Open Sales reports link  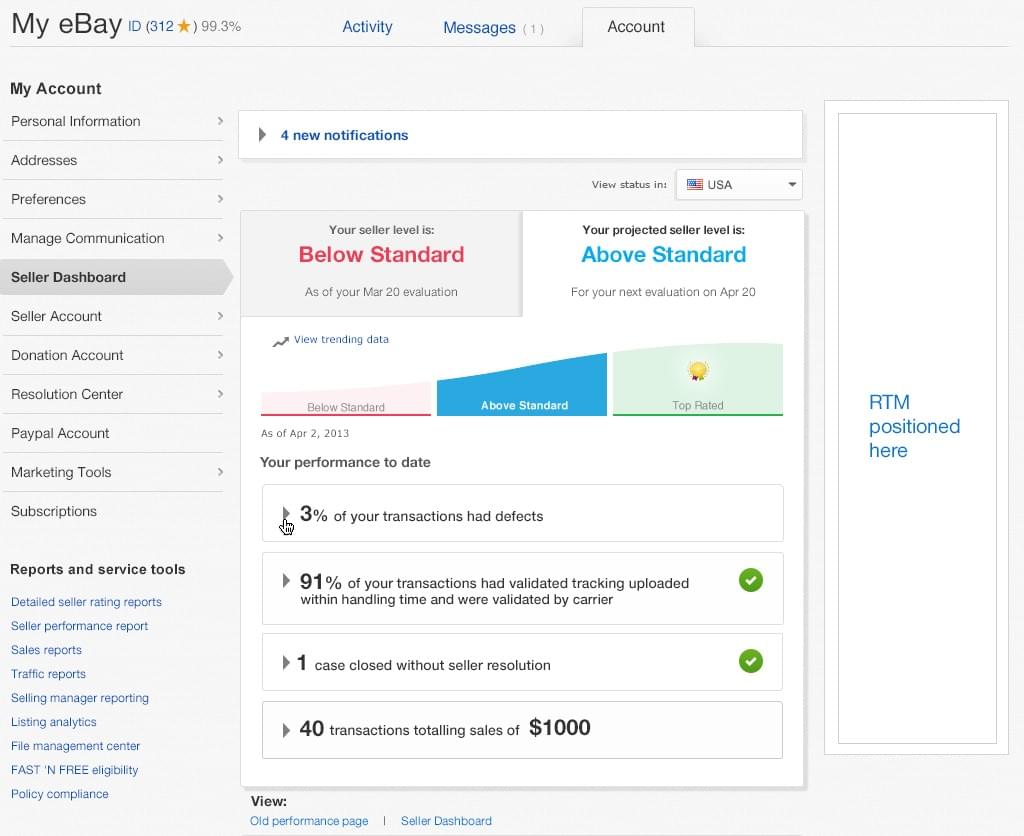click(46, 650)
